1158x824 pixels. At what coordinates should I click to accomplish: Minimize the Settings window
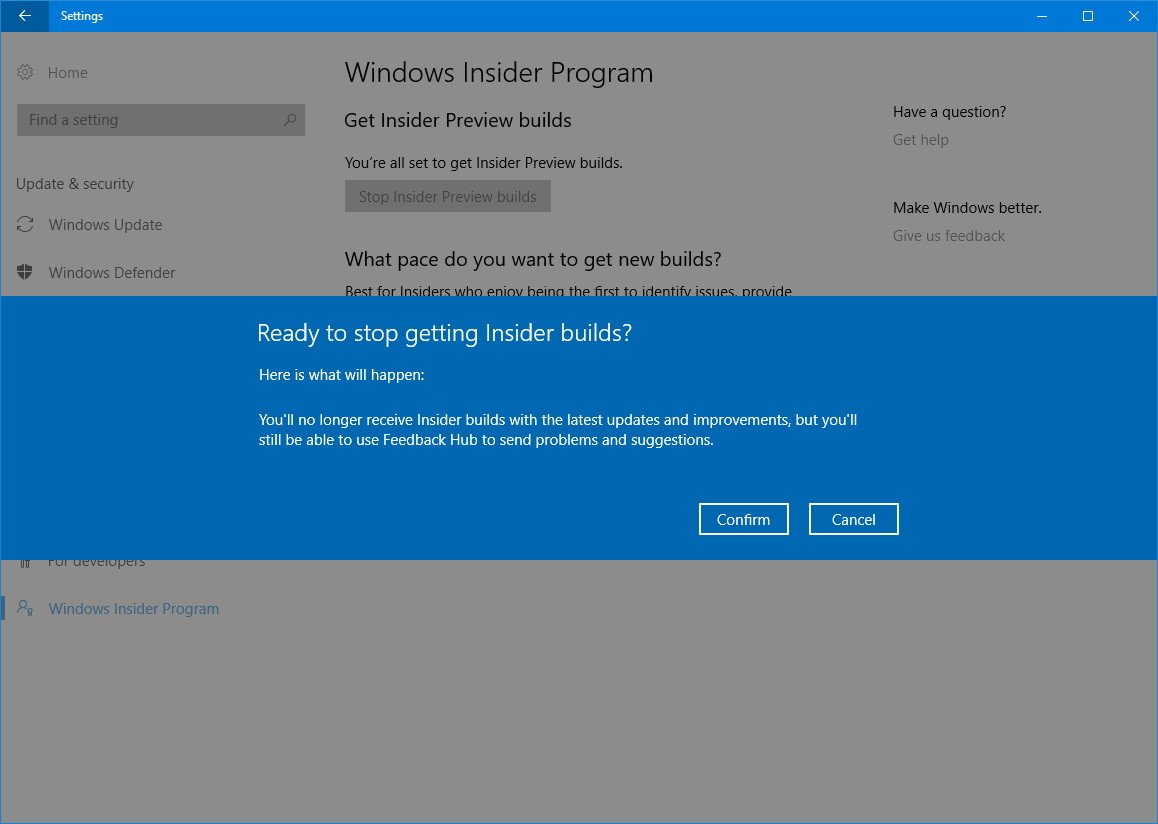point(1042,16)
